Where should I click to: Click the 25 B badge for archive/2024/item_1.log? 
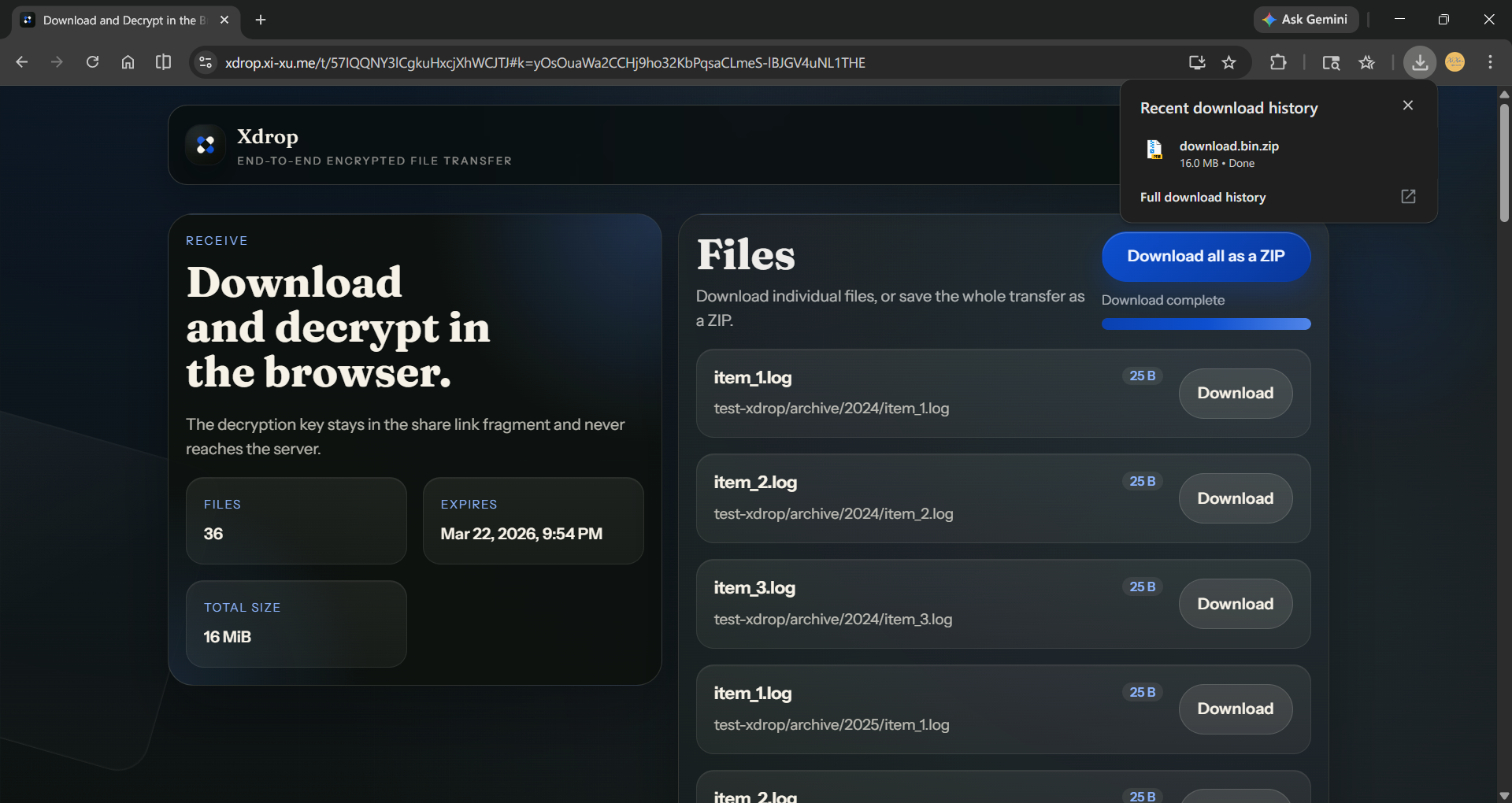click(1142, 376)
